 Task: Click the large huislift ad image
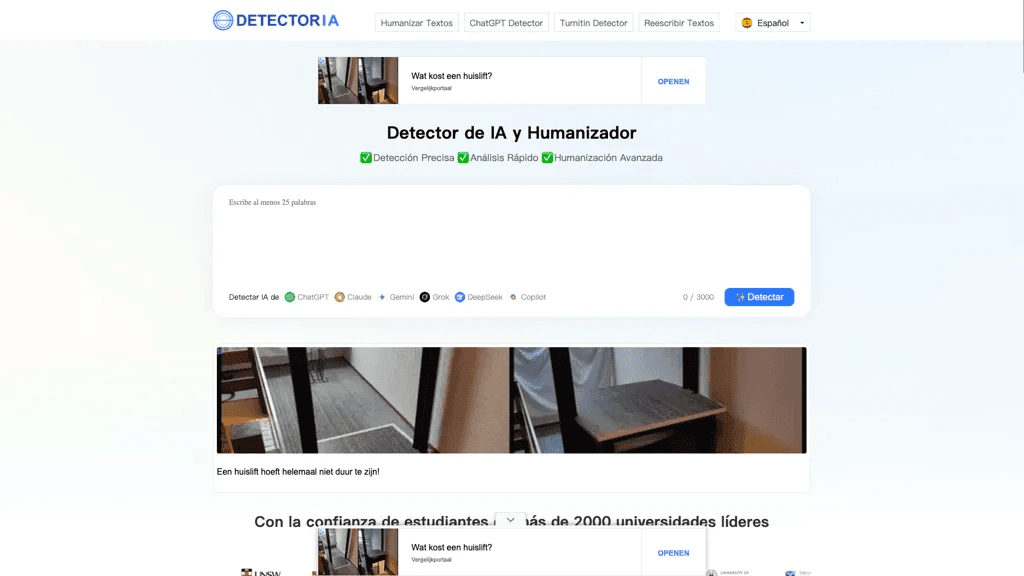click(x=511, y=400)
